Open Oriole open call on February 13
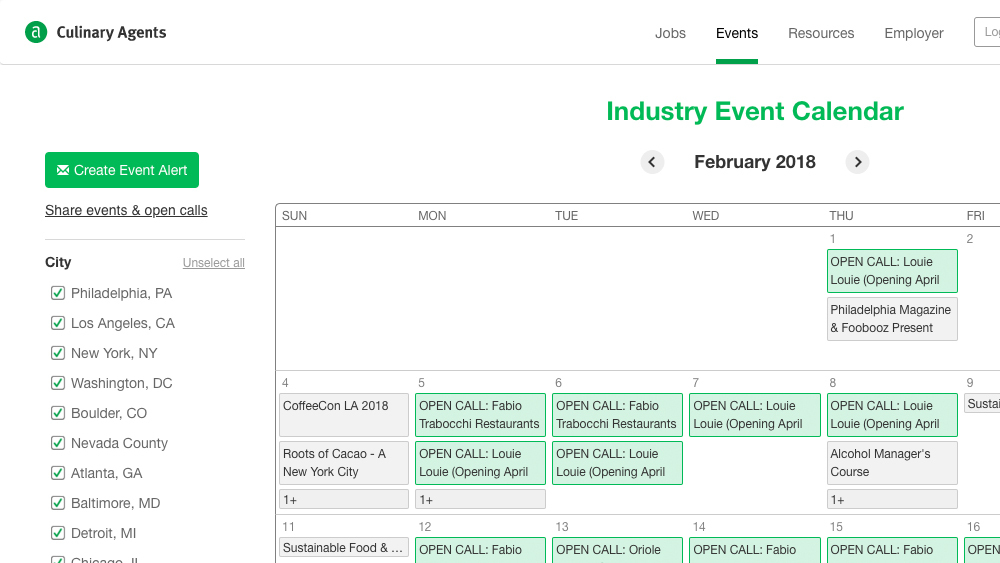This screenshot has width=1000, height=563. coord(617,550)
